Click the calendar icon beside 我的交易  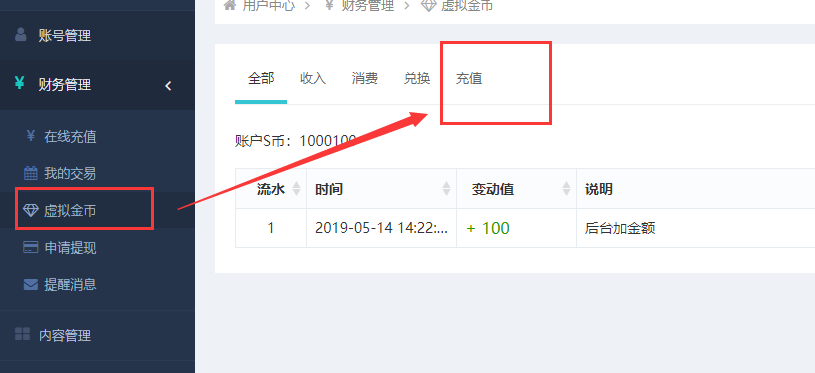tap(31, 173)
